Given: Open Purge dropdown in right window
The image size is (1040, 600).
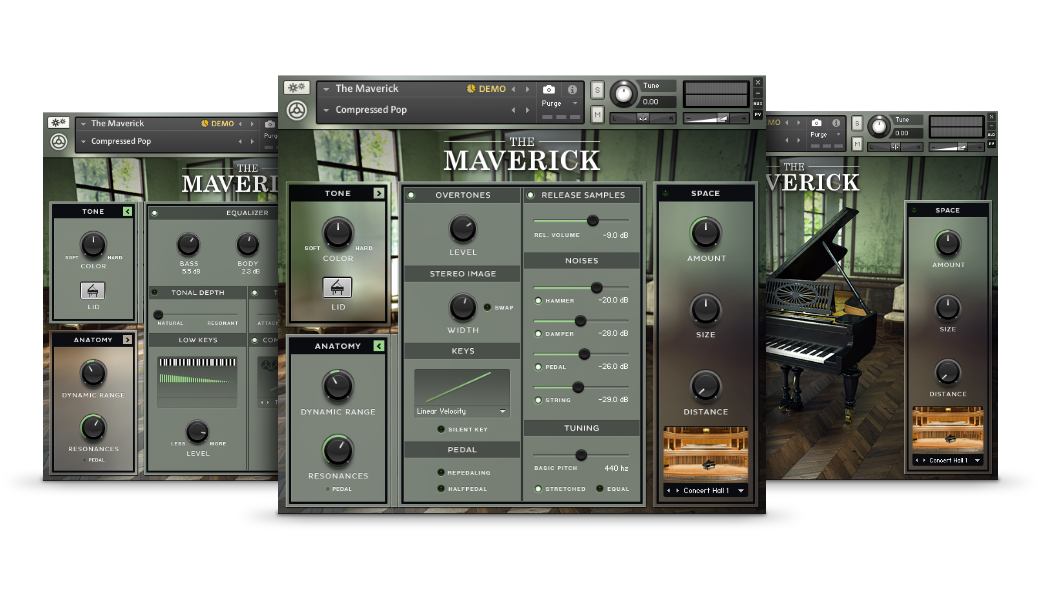Looking at the screenshot, I should coord(838,135).
